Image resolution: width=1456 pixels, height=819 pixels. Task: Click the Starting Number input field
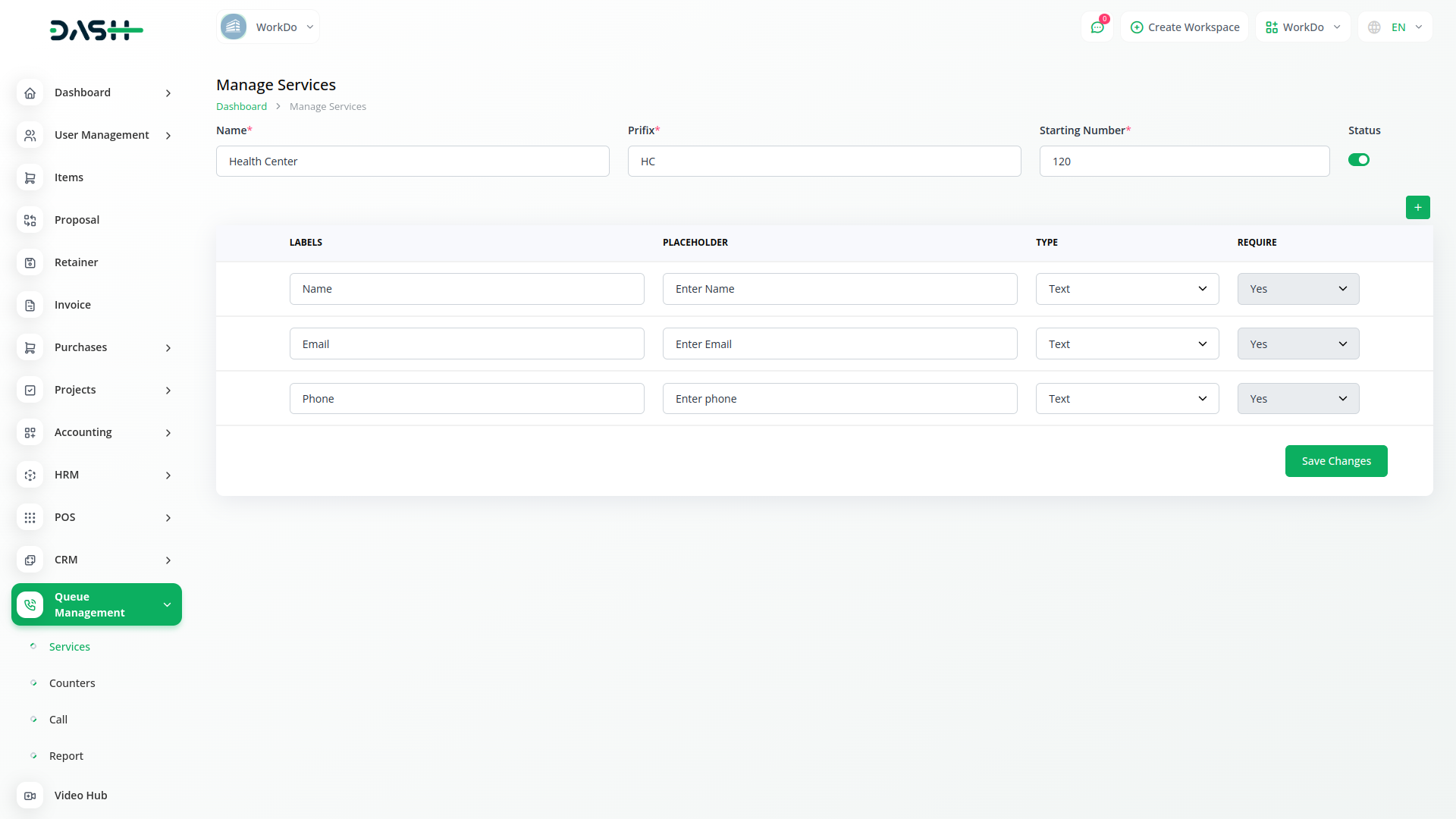[x=1184, y=162]
